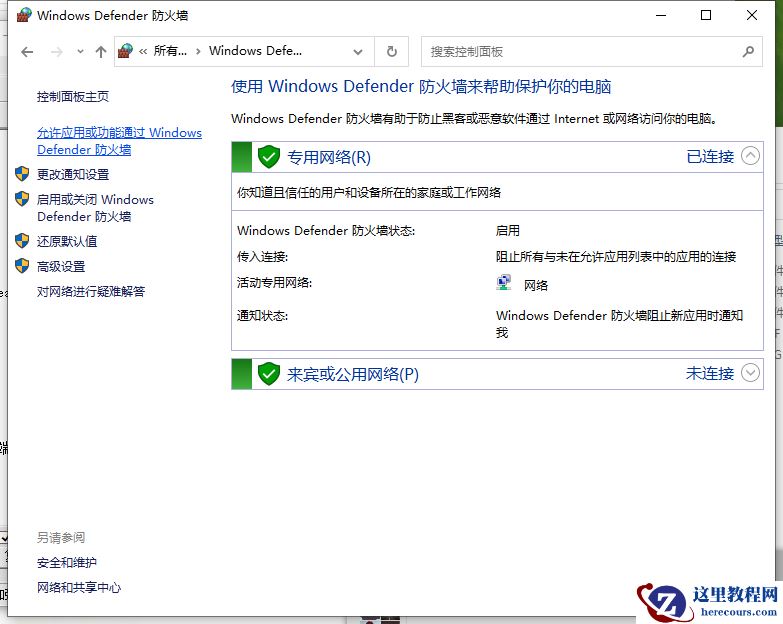Click the 网络 active network name

pyautogui.click(x=536, y=285)
